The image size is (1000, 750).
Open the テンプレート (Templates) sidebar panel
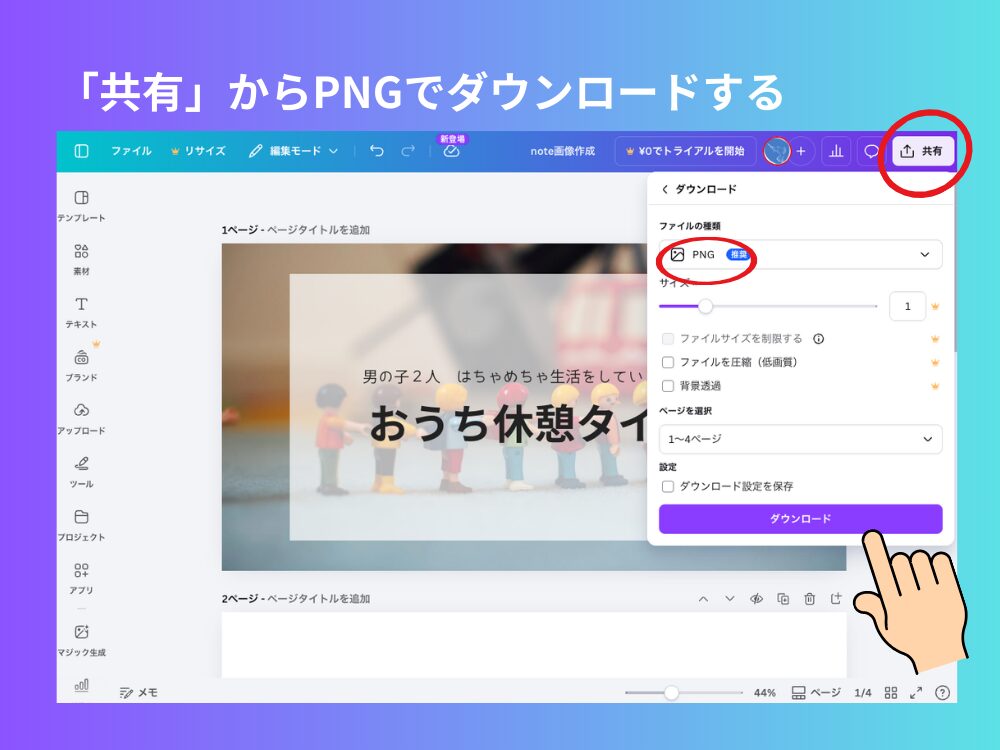coord(81,204)
